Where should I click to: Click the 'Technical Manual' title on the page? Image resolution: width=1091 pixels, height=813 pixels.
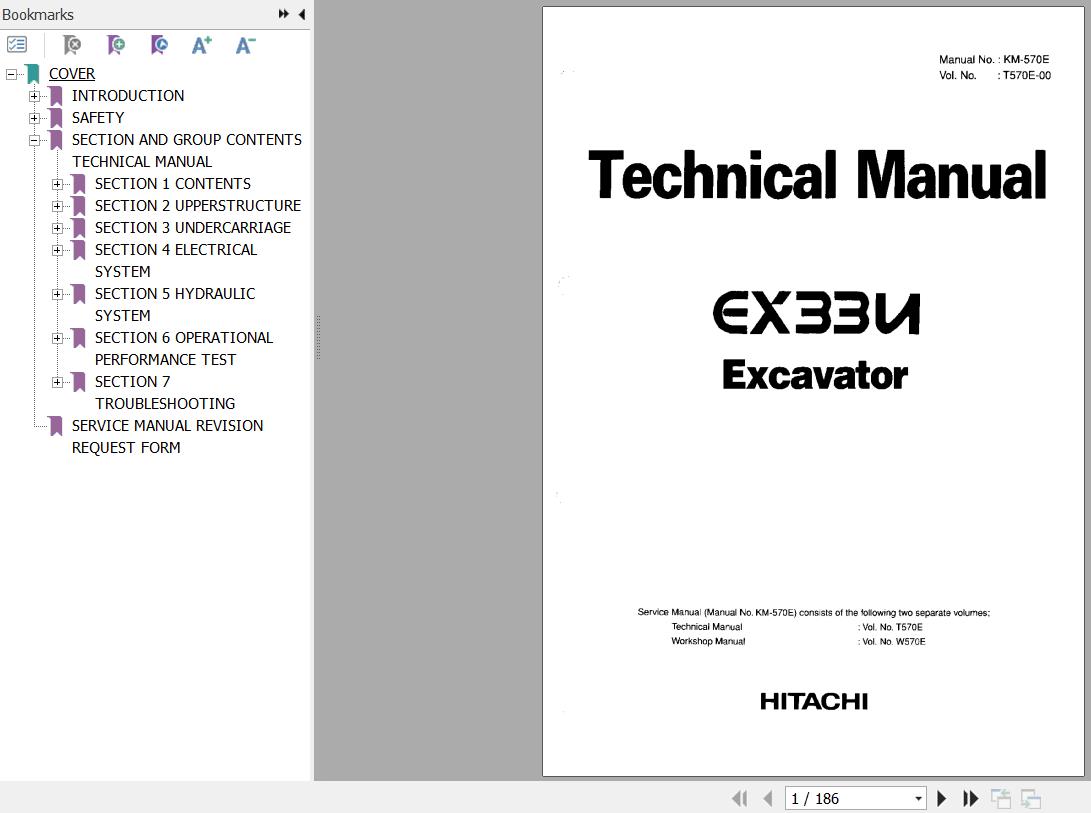(x=817, y=175)
